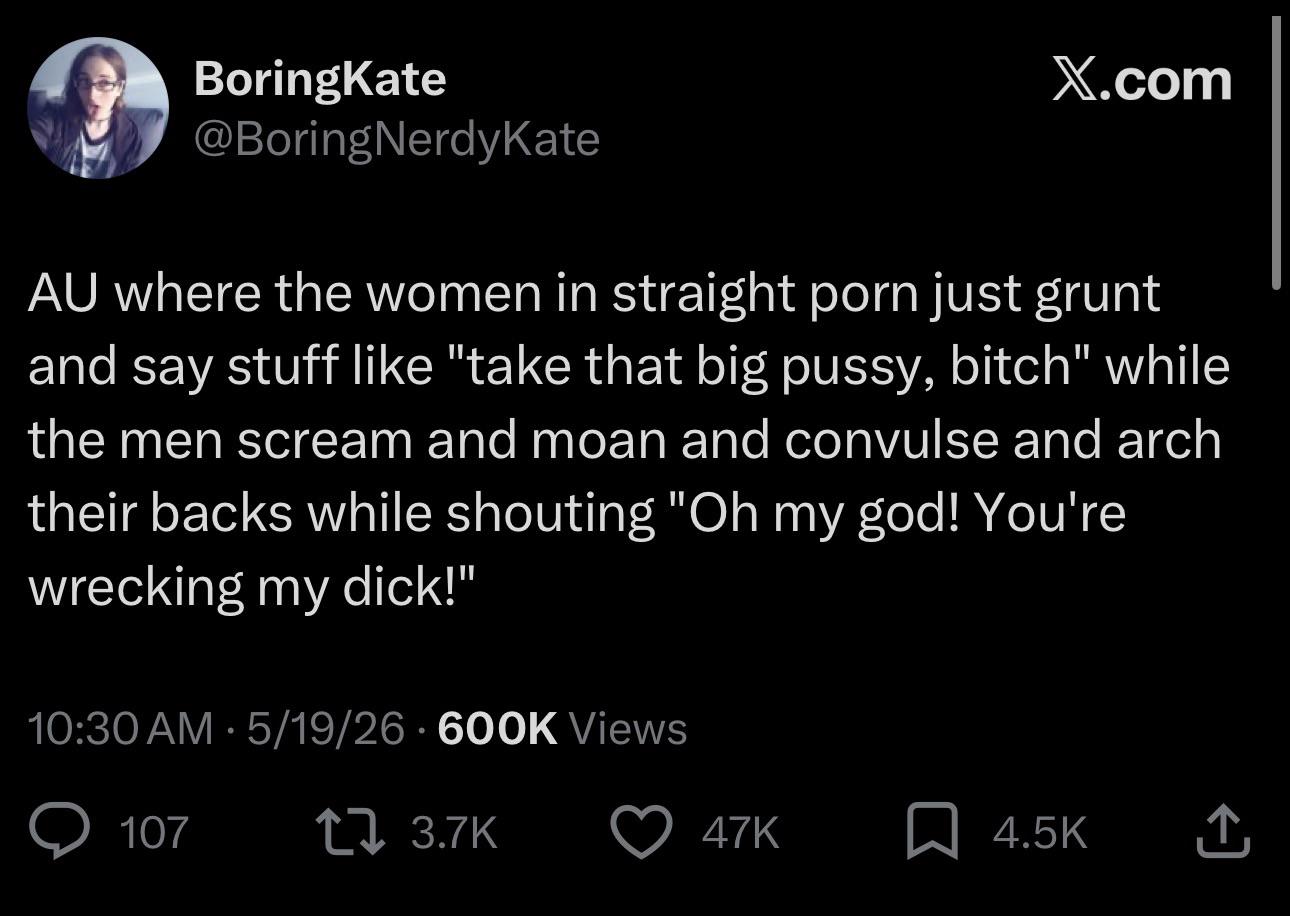This screenshot has width=1290, height=916.
Task: Show the 107 replies count
Action: (153, 832)
